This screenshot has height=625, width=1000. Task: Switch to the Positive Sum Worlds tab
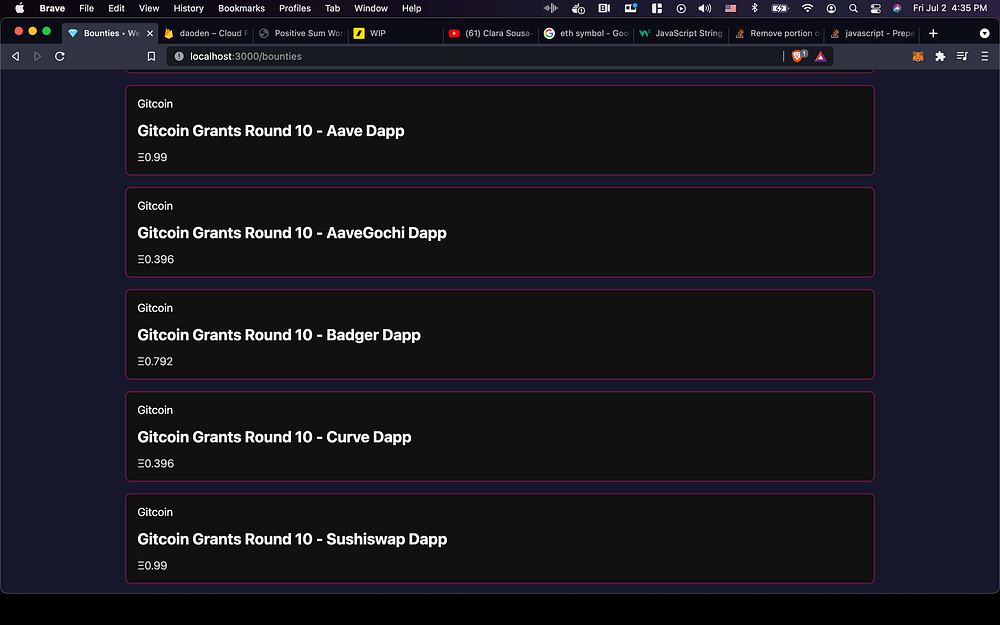point(301,33)
